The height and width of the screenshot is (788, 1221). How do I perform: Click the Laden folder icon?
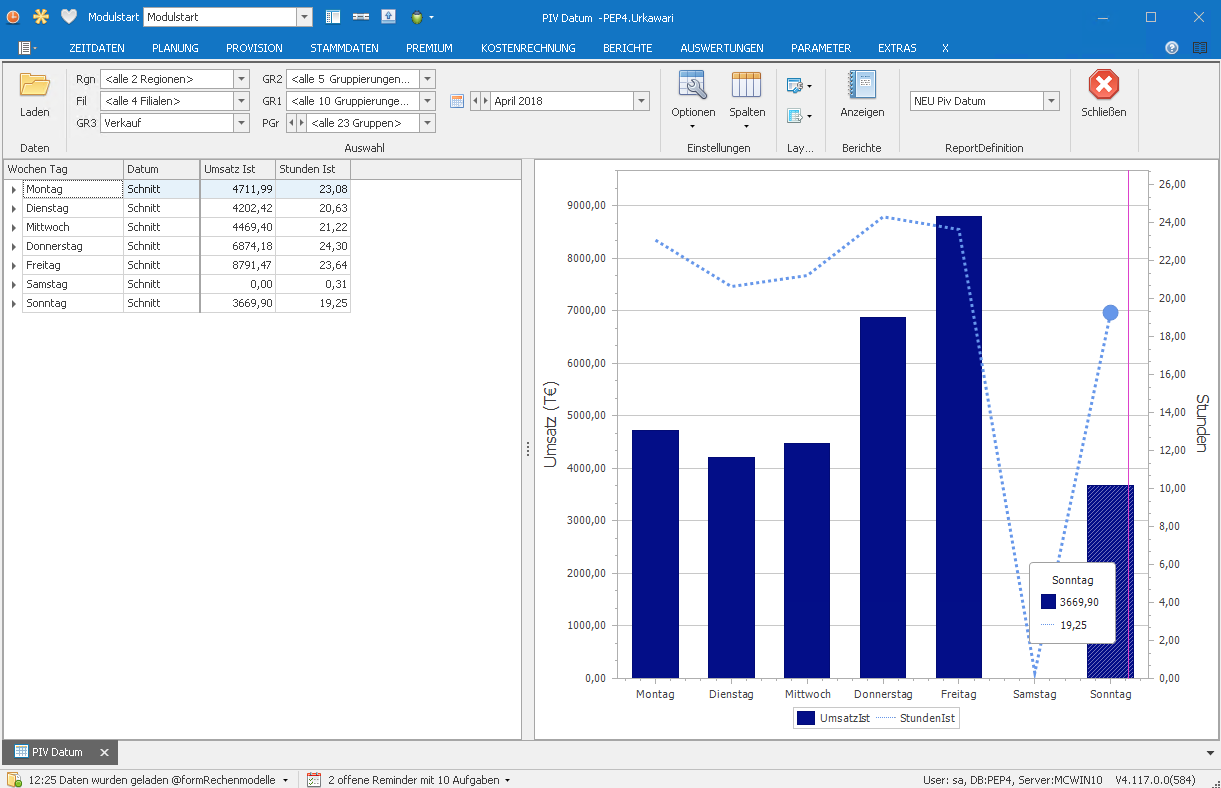pyautogui.click(x=34, y=86)
